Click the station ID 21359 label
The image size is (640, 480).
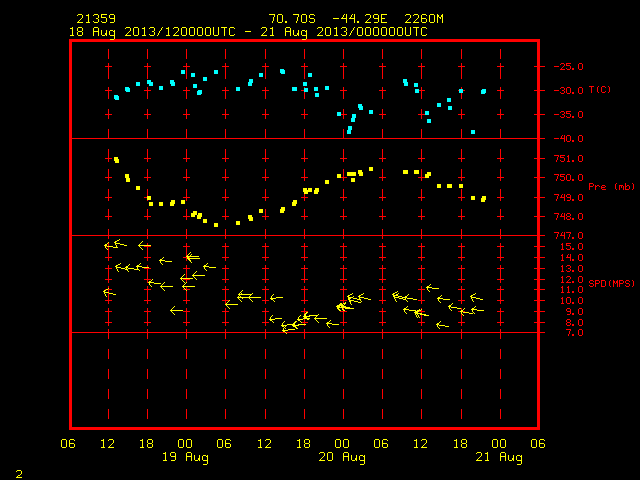pyautogui.click(x=96, y=19)
